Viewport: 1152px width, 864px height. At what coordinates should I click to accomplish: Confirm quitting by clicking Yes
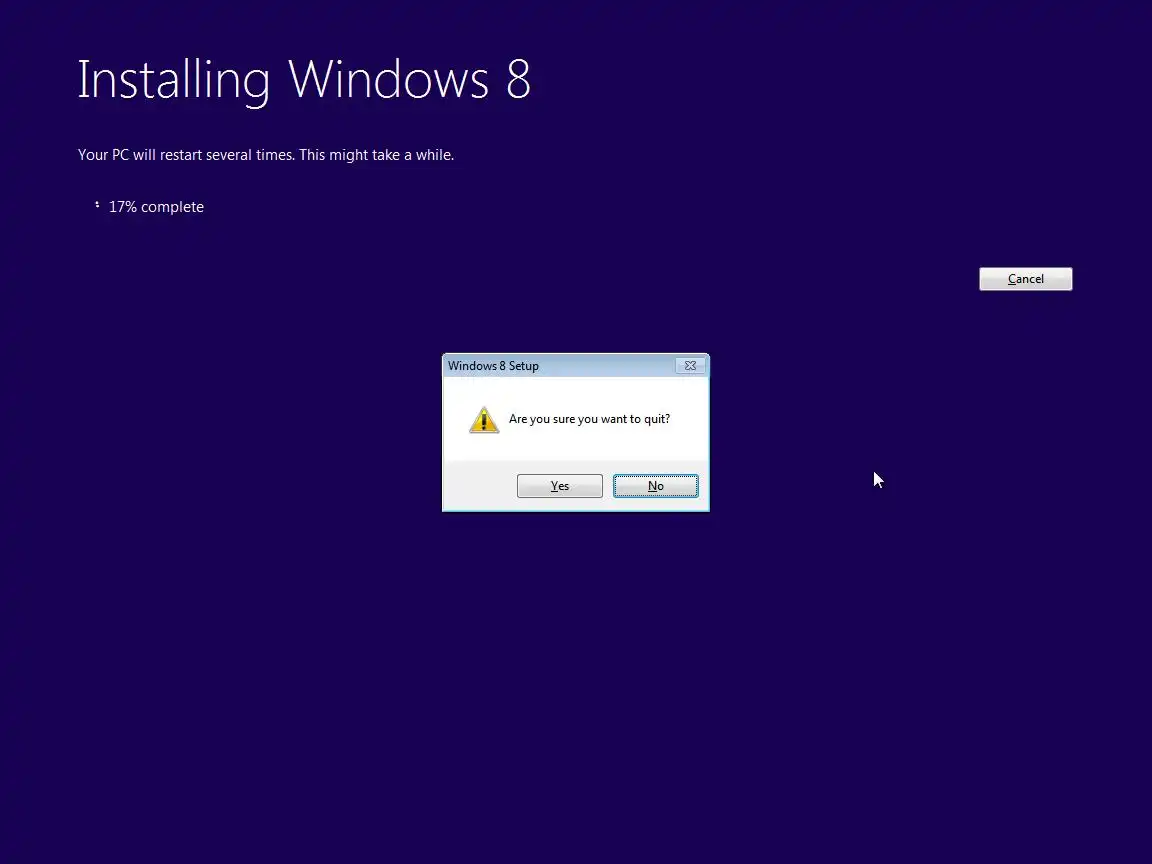[x=559, y=486]
